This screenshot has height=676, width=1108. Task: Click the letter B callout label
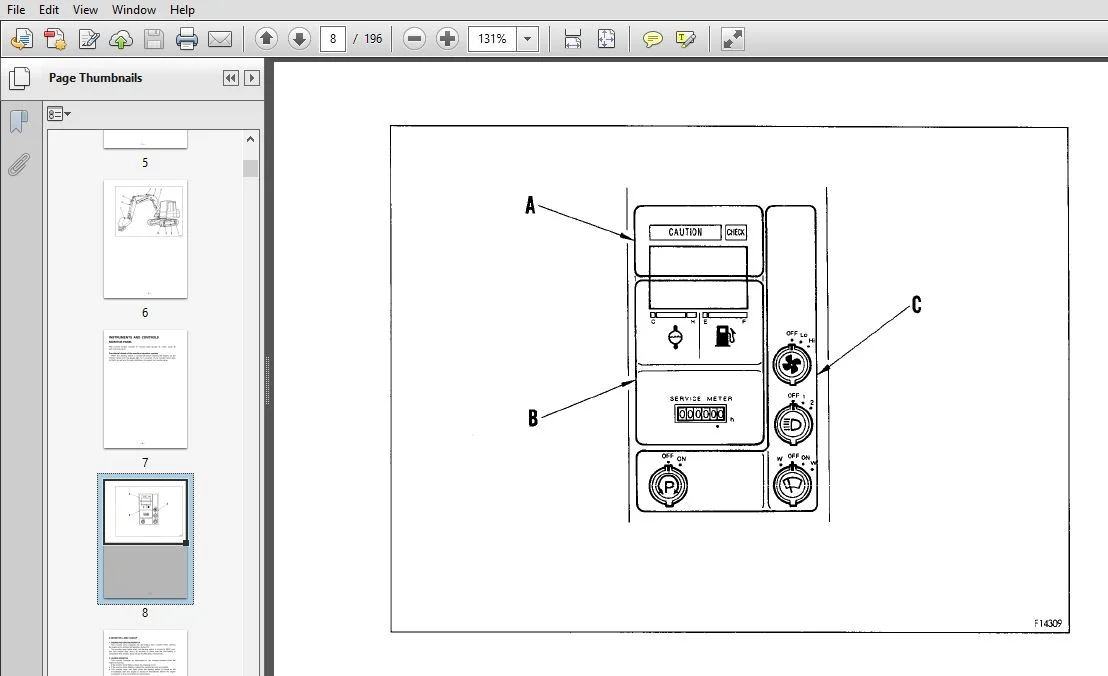click(534, 418)
